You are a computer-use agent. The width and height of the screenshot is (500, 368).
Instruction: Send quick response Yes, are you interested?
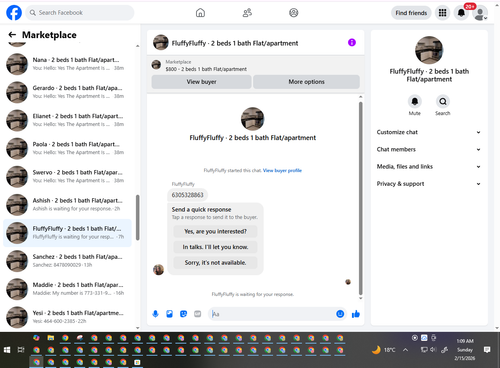[215, 231]
